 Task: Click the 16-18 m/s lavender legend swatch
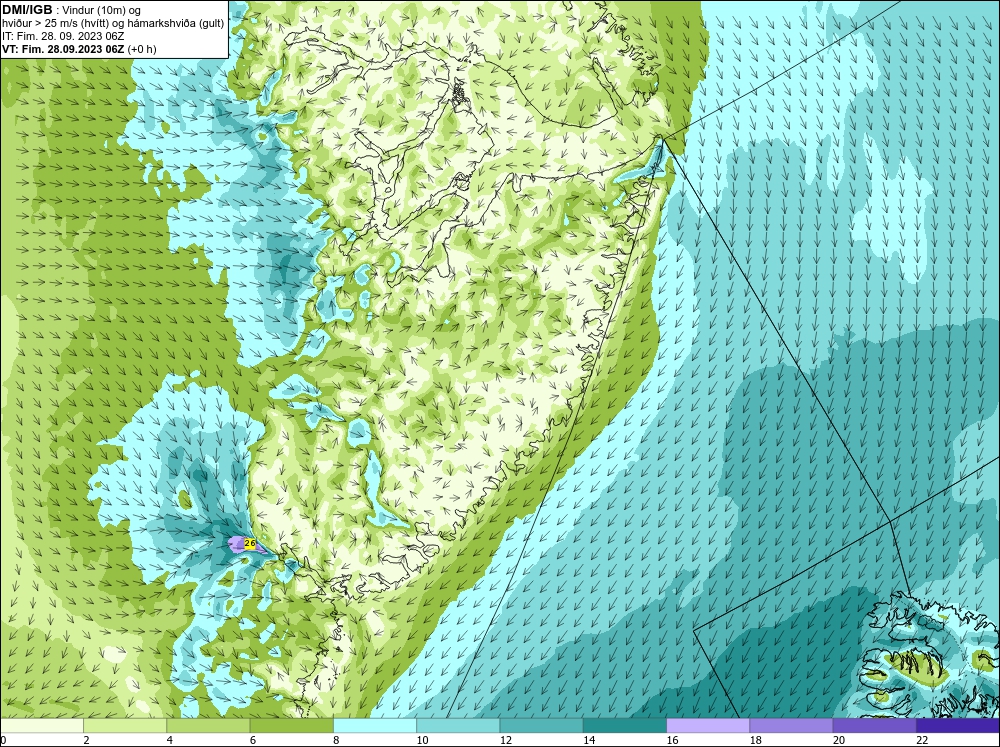[x=708, y=726]
